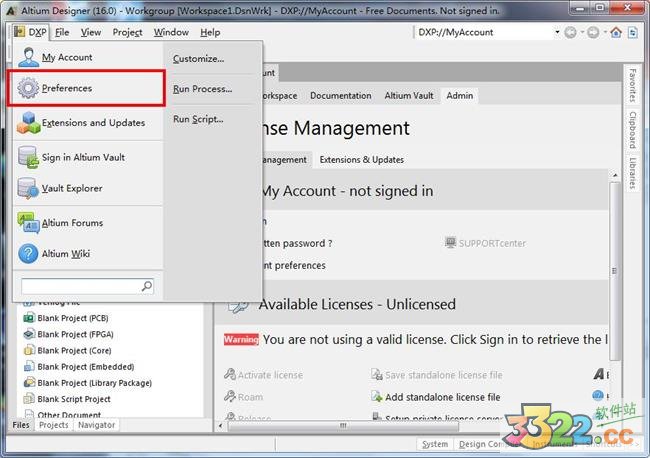The width and height of the screenshot is (650, 458).
Task: Click the SUPPORTcenter link
Action: (x=492, y=243)
